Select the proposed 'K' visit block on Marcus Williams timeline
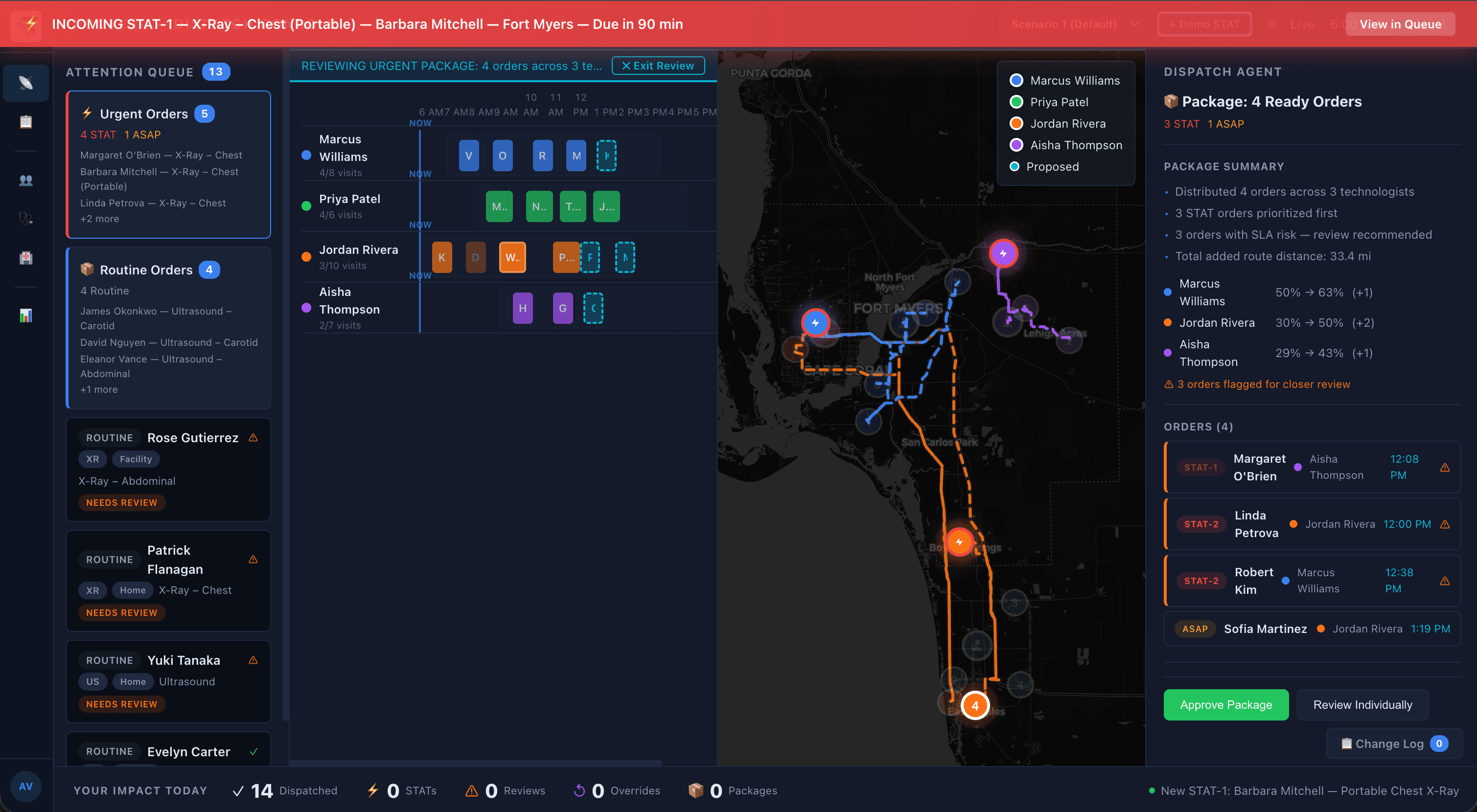Image resolution: width=1477 pixels, height=812 pixels. tap(607, 155)
